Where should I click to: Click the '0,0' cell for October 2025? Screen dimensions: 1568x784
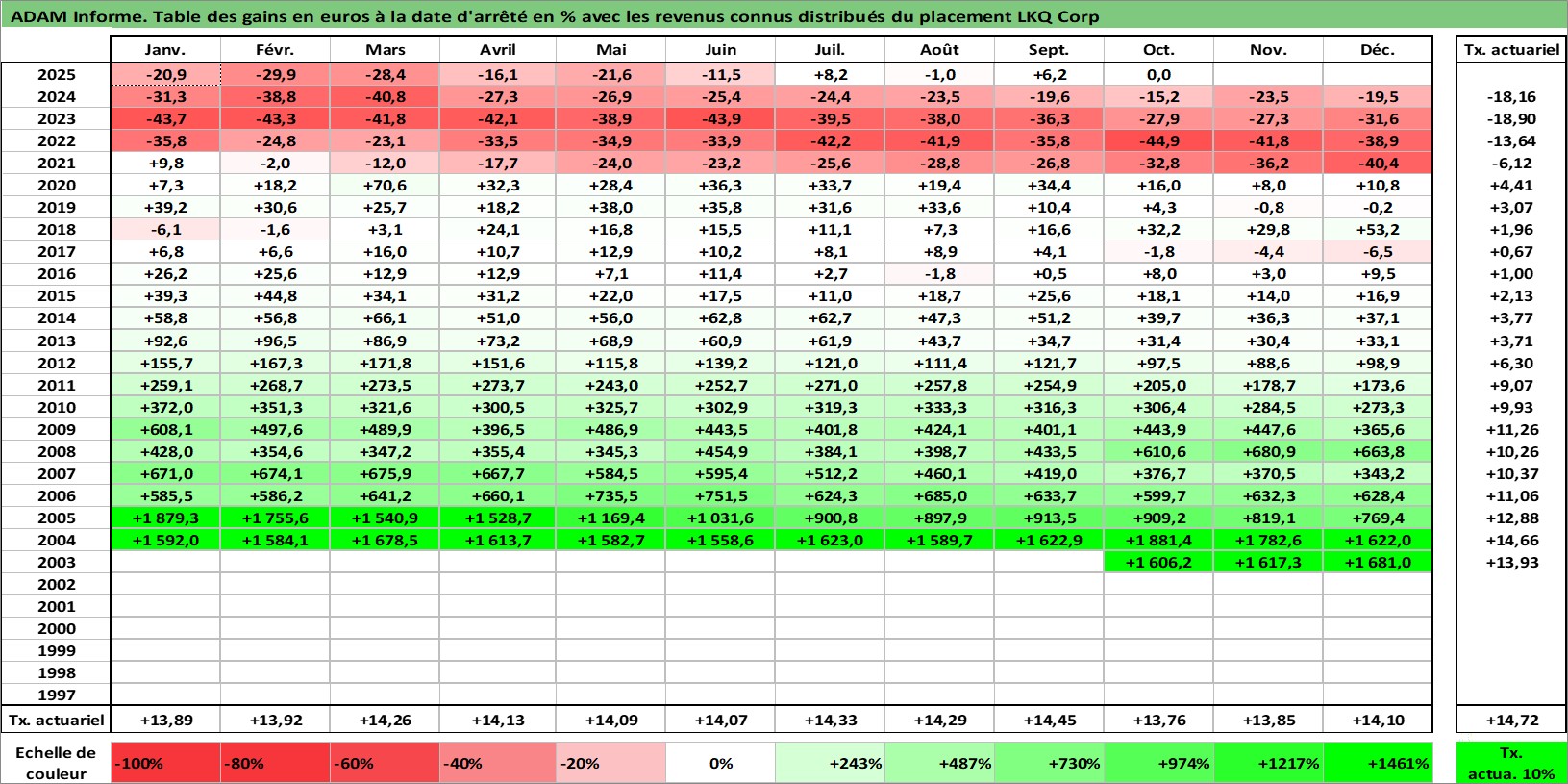1158,75
